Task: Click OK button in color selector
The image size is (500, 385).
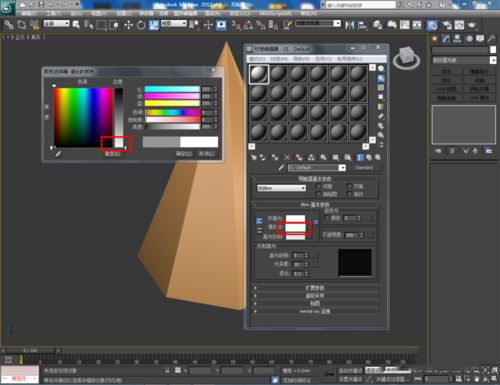Action: (x=184, y=154)
